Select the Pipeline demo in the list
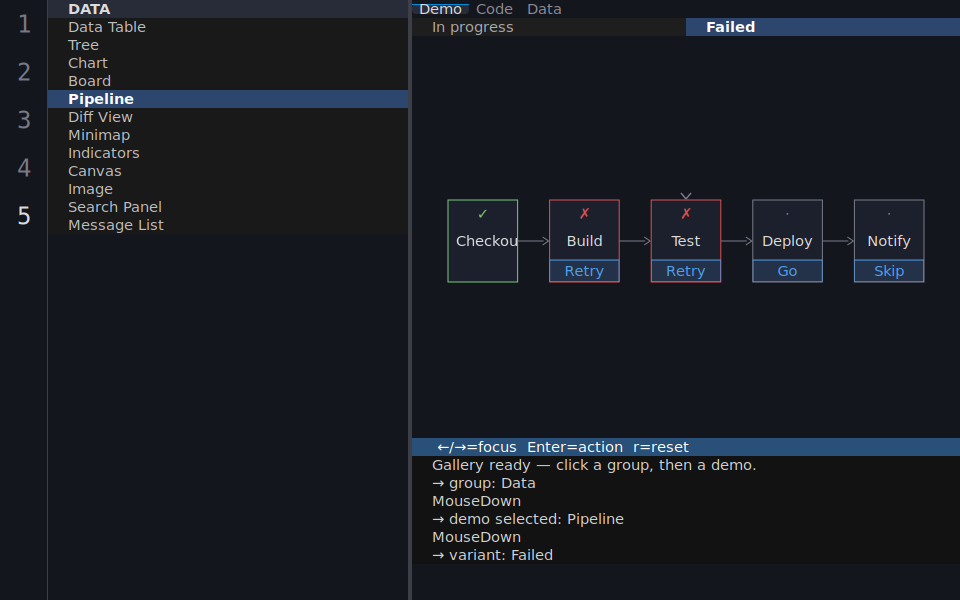The height and width of the screenshot is (600, 960). (x=228, y=99)
